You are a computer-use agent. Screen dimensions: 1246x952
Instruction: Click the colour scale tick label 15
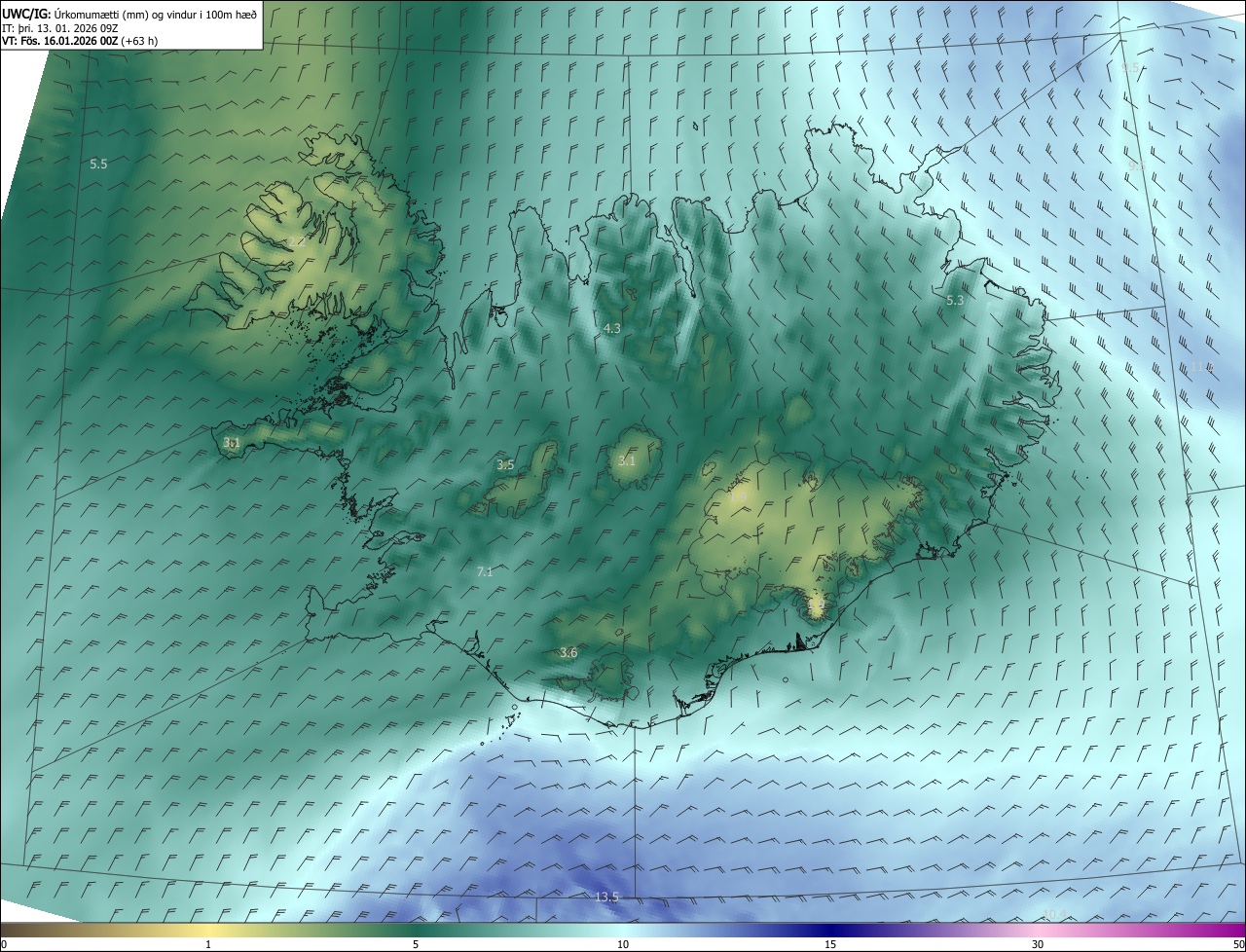(830, 944)
